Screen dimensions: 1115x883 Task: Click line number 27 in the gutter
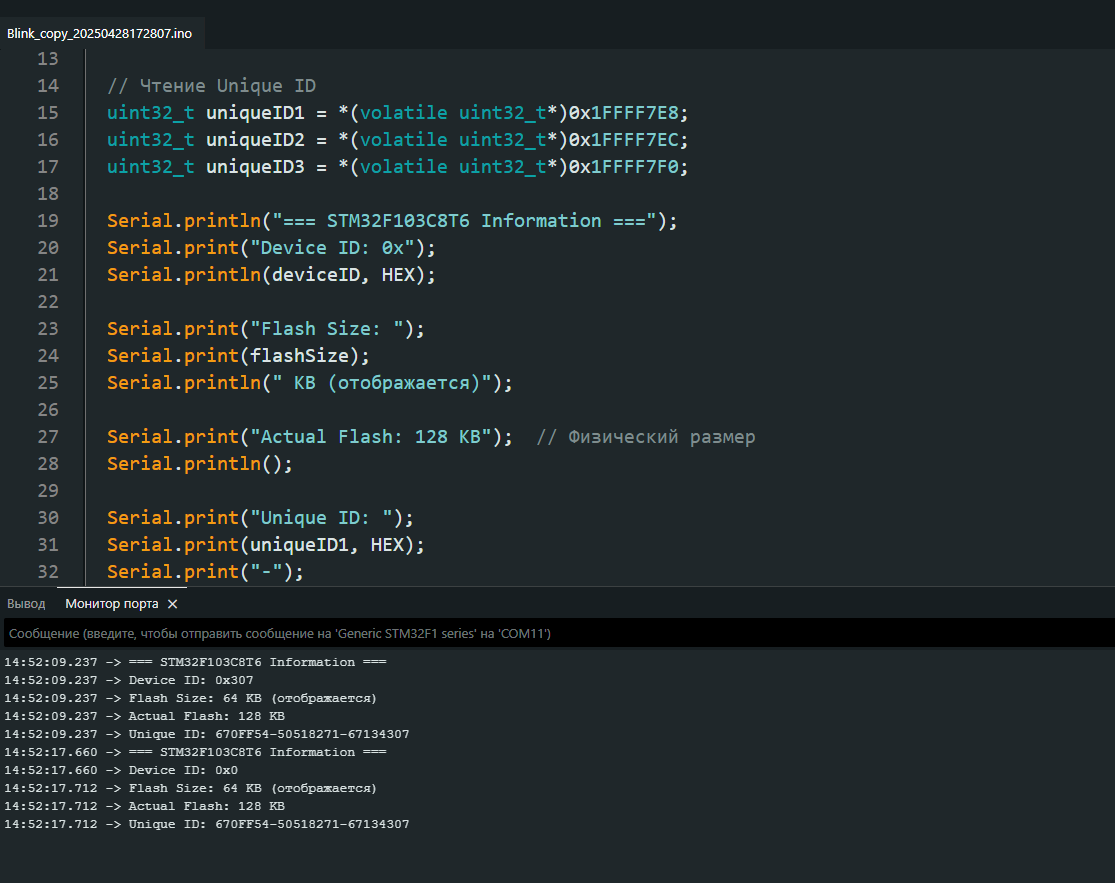pos(47,436)
